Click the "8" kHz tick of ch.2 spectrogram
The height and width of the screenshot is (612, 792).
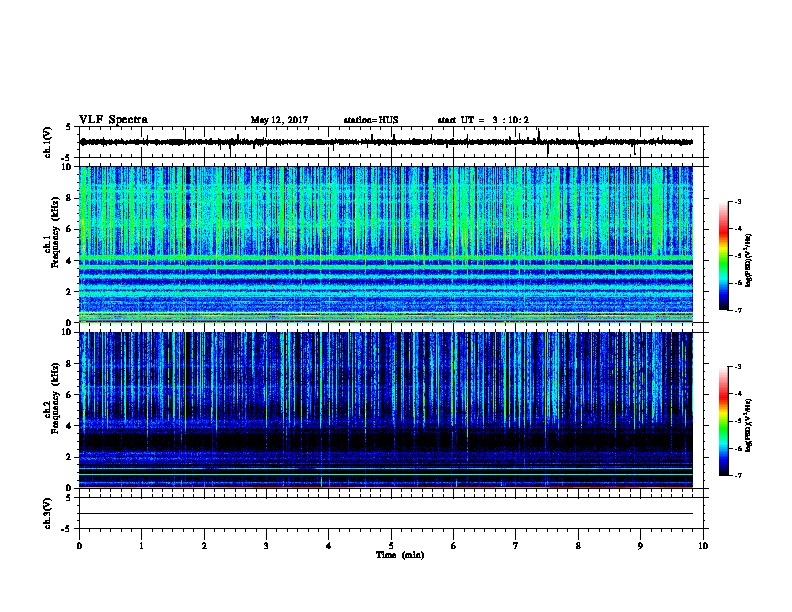[x=69, y=364]
